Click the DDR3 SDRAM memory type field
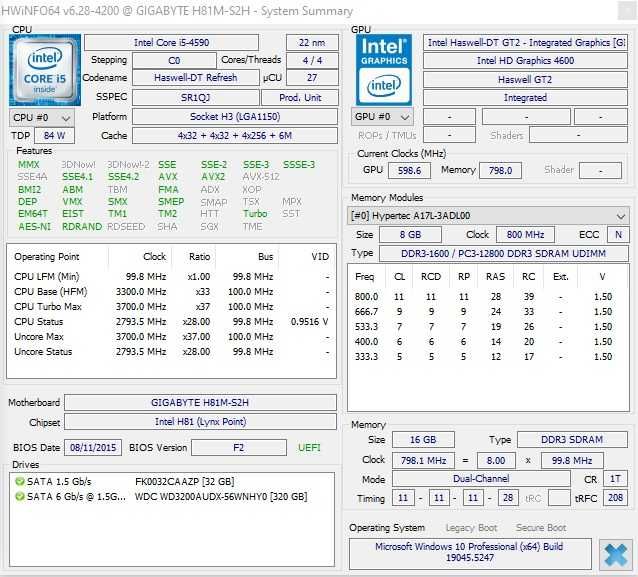Screen dimensions: 638x577 point(572,440)
